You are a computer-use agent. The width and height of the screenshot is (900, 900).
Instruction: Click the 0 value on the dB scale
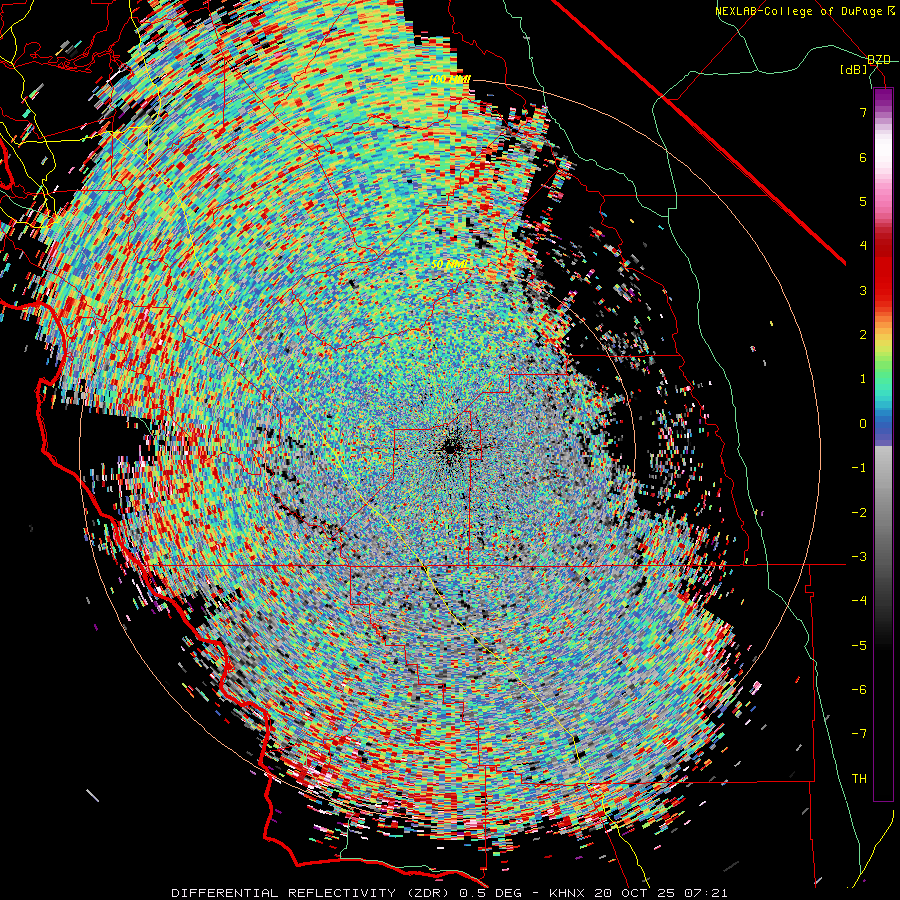(863, 424)
